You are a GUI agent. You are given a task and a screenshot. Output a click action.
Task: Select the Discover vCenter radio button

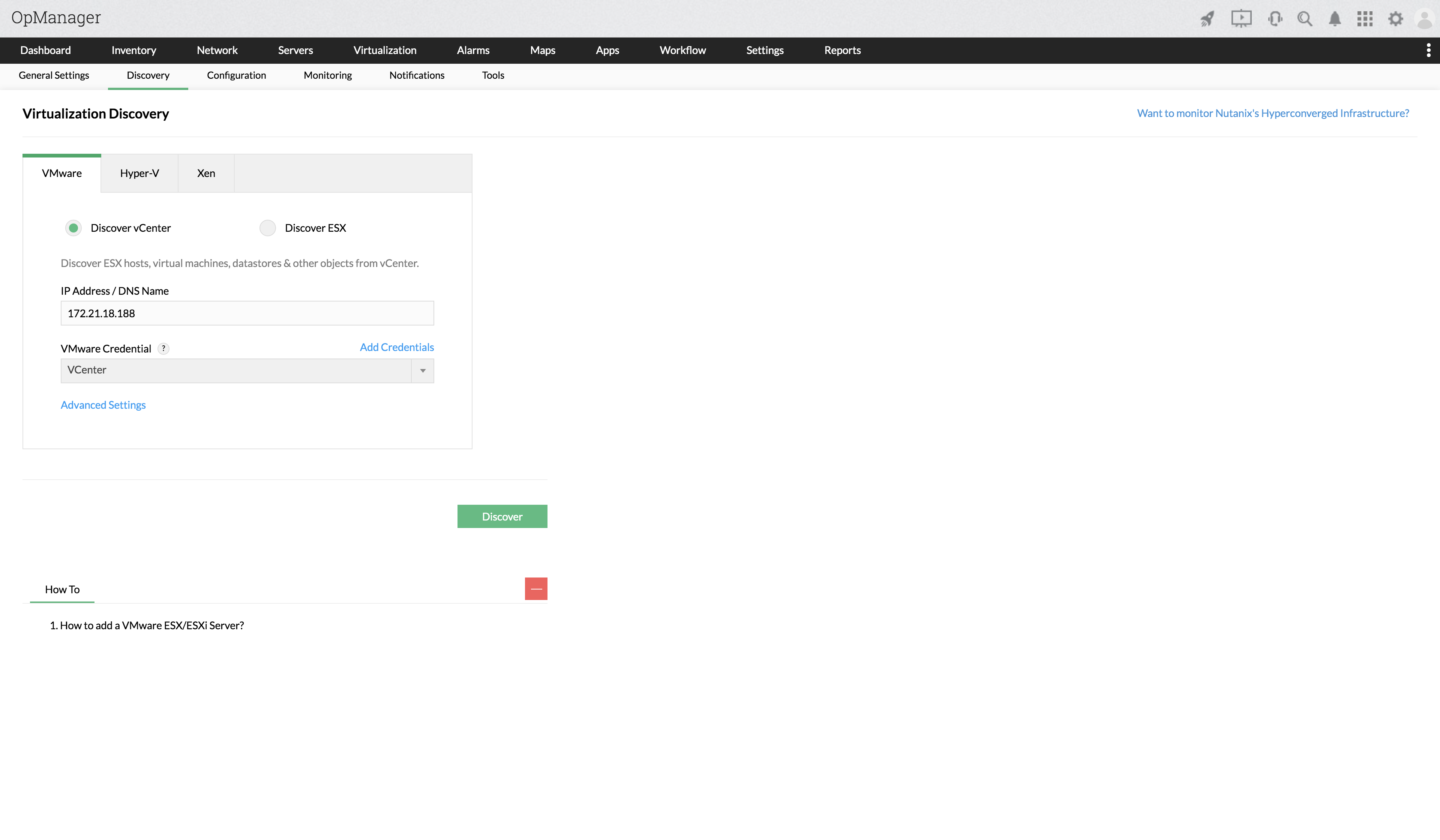click(73, 228)
